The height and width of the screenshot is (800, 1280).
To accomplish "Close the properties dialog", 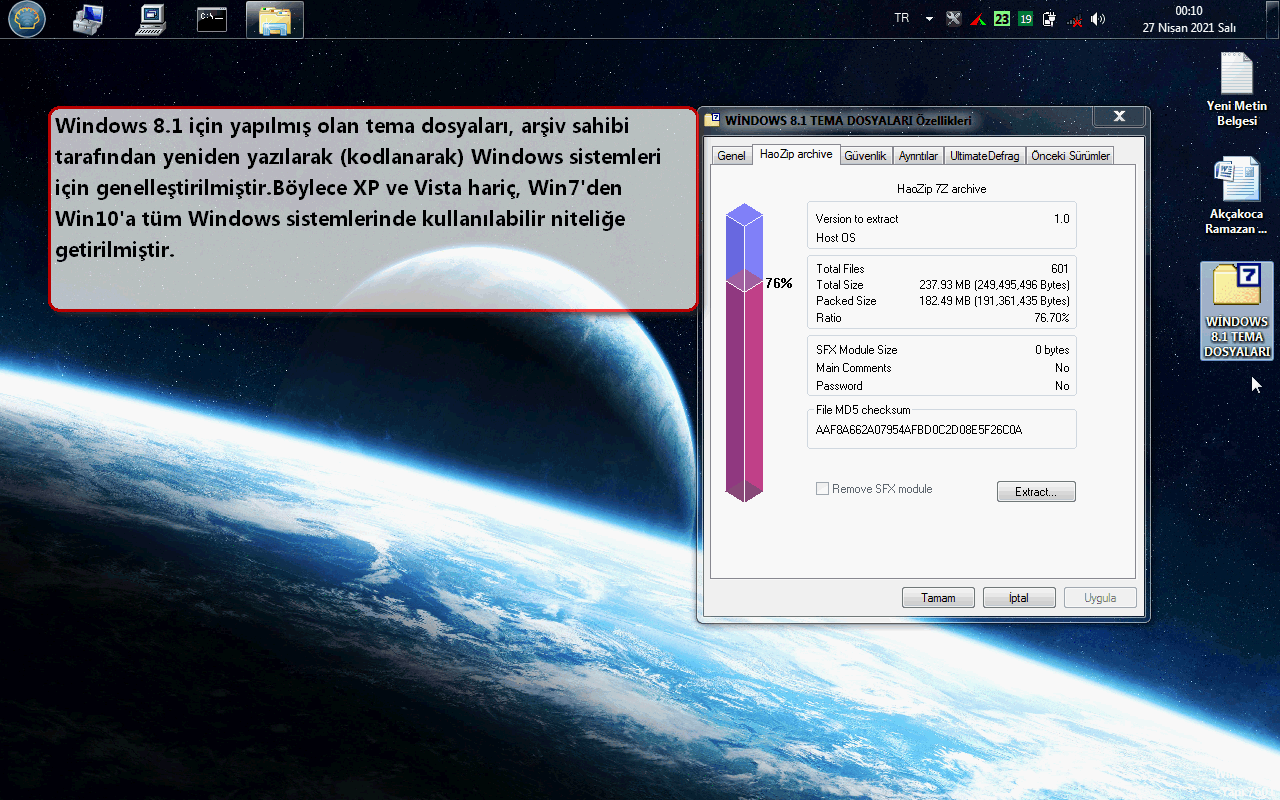I will (x=1119, y=116).
